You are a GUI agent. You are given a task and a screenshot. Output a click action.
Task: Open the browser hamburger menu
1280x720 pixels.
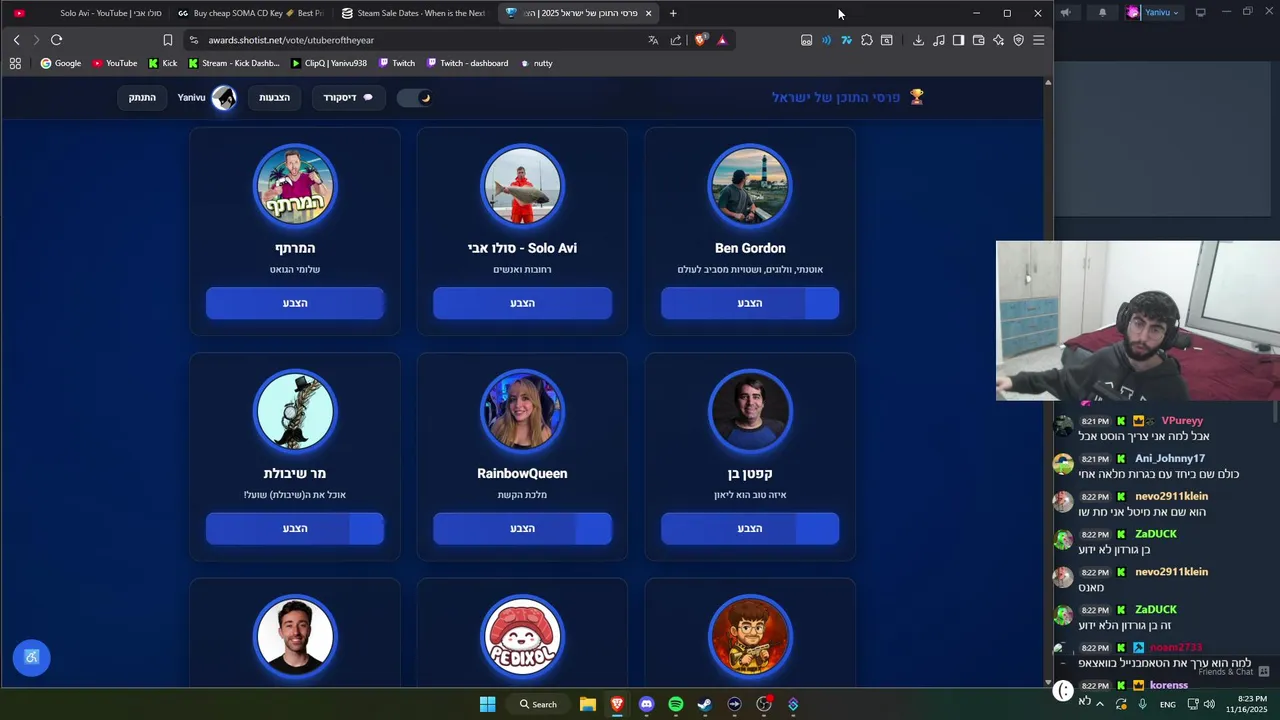pos(1038,40)
